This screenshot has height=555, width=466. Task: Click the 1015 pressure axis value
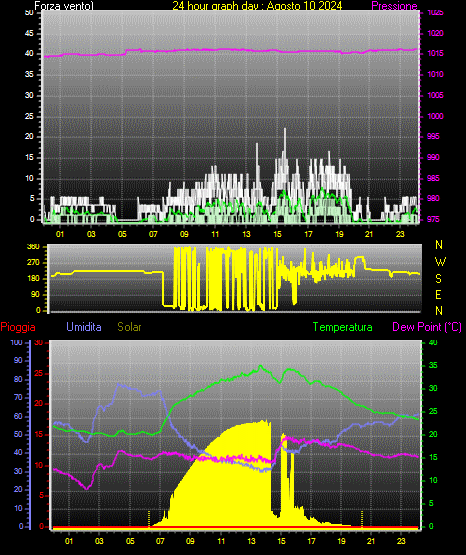coord(435,53)
